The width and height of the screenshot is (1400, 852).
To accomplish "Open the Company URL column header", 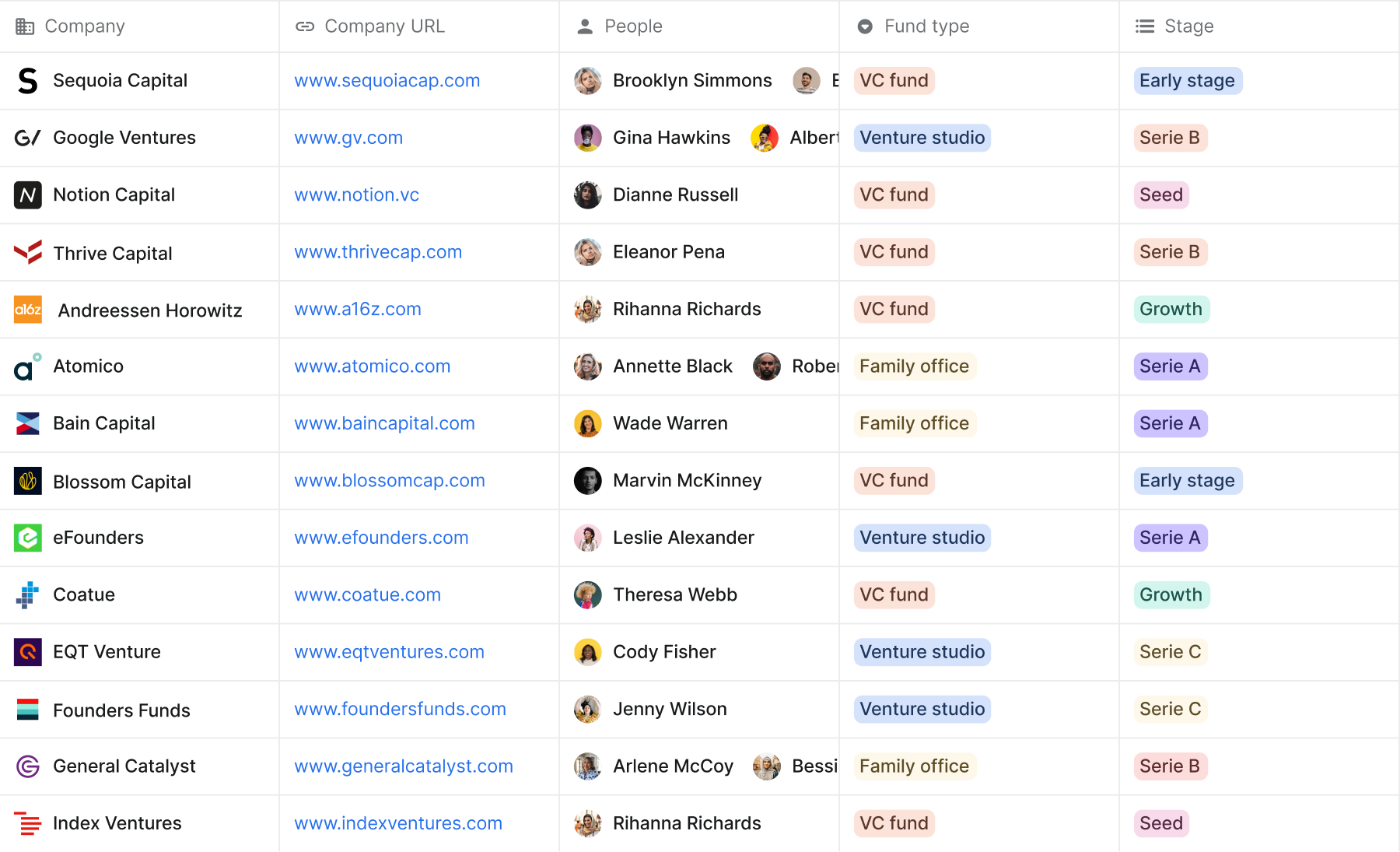I will point(419,26).
